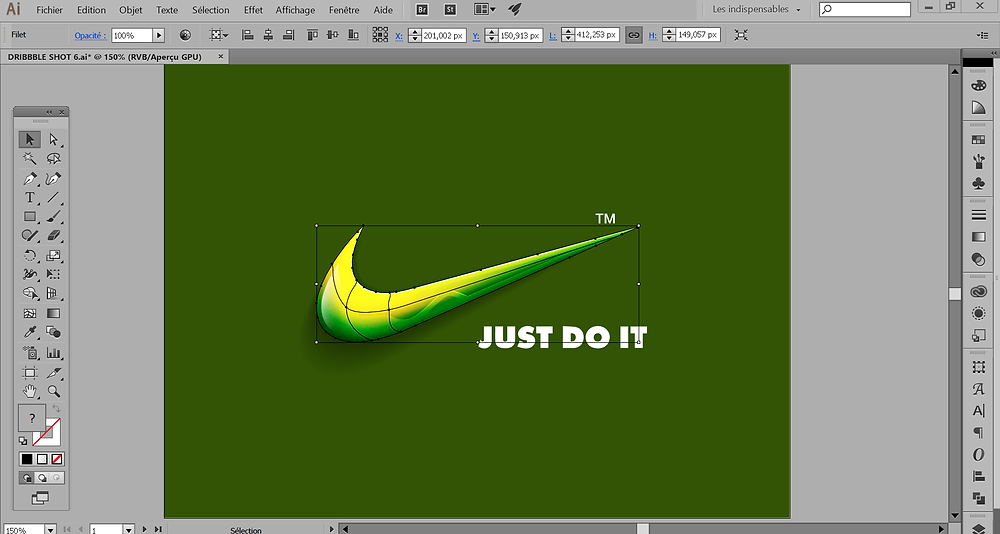
Task: Open the Stroke panel lines icon
Action: [978, 215]
